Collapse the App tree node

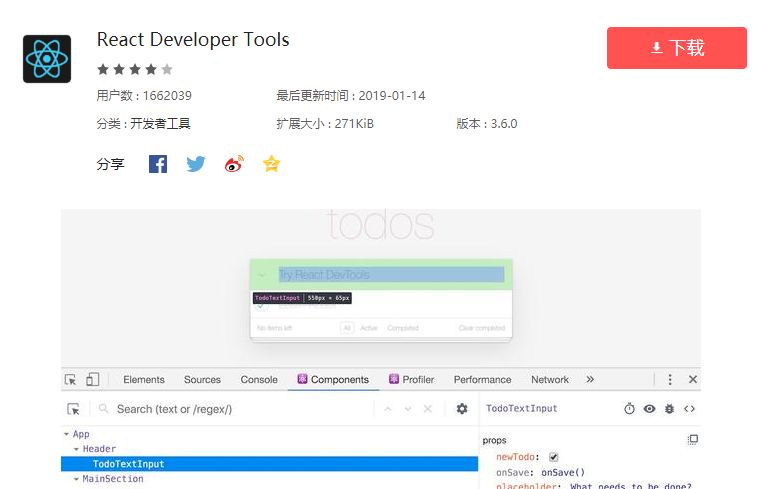pos(66,434)
